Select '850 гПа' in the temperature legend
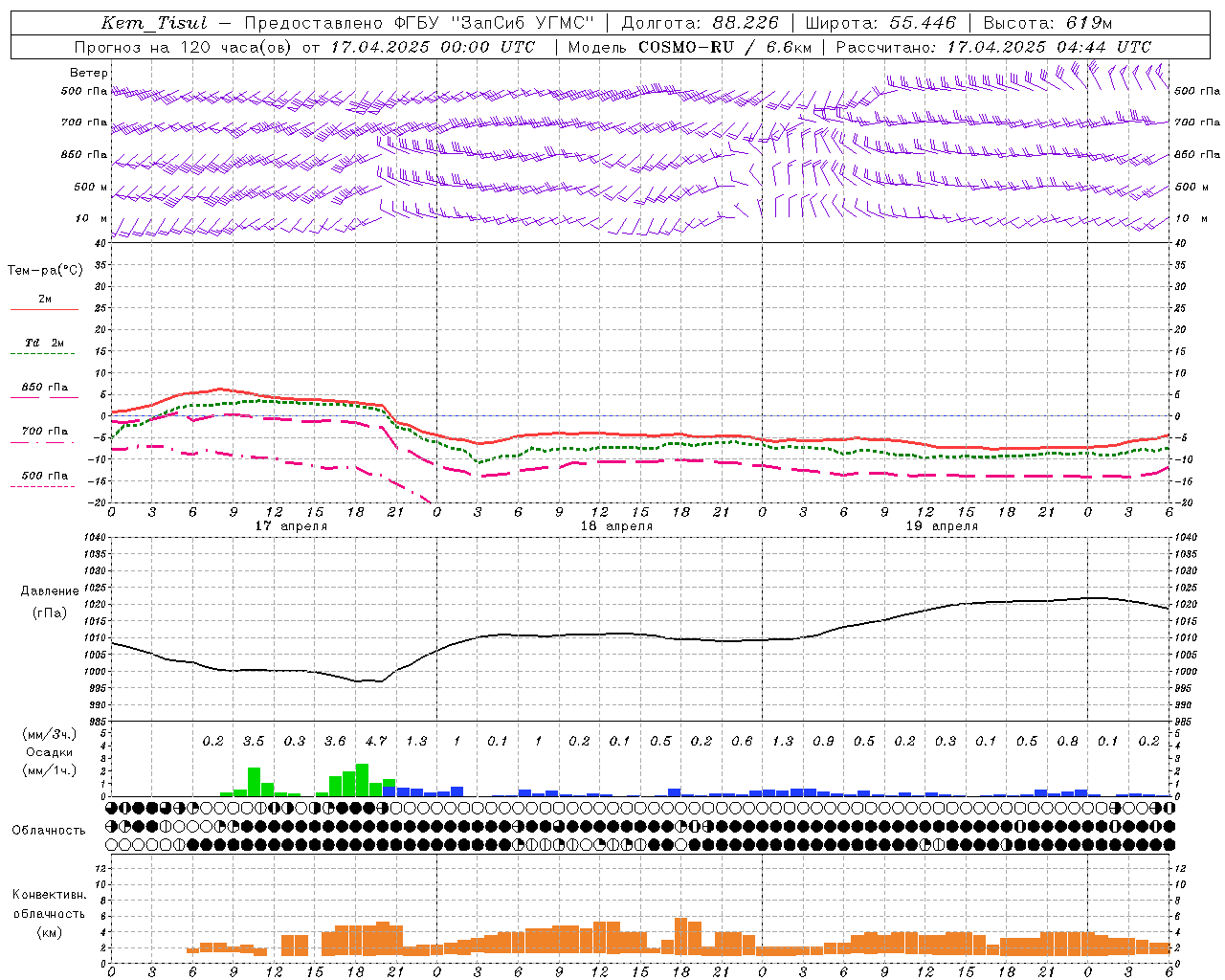Viewport: 1225px width, 980px height. click(x=45, y=388)
